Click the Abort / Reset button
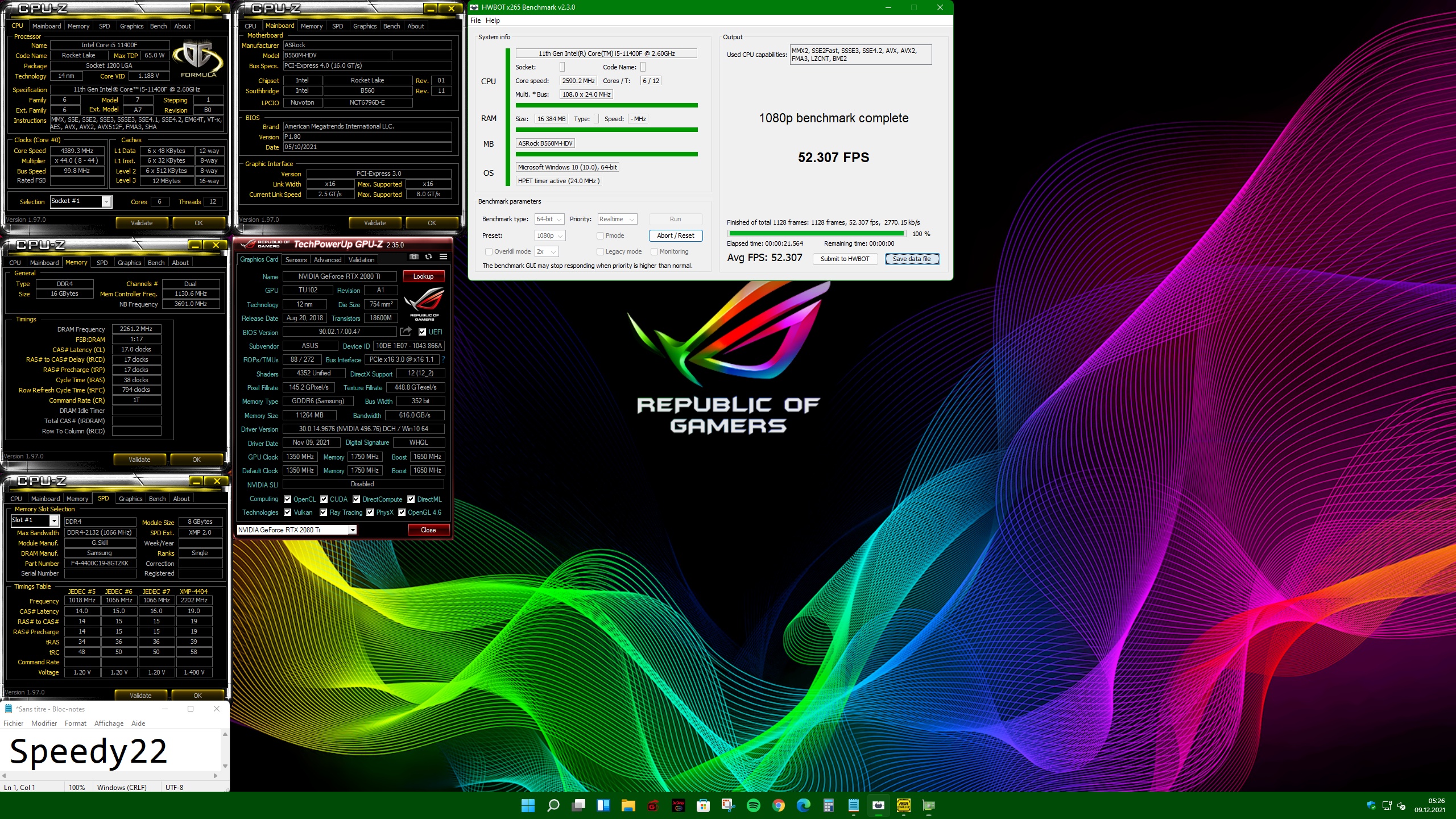The width and height of the screenshot is (1456, 819). click(676, 235)
